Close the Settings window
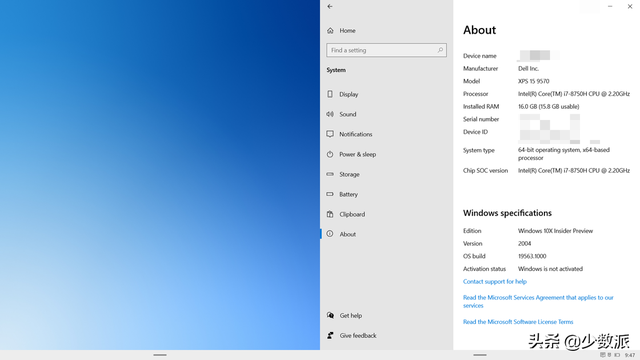Viewport: 640px width, 360px height. (x=630, y=7)
